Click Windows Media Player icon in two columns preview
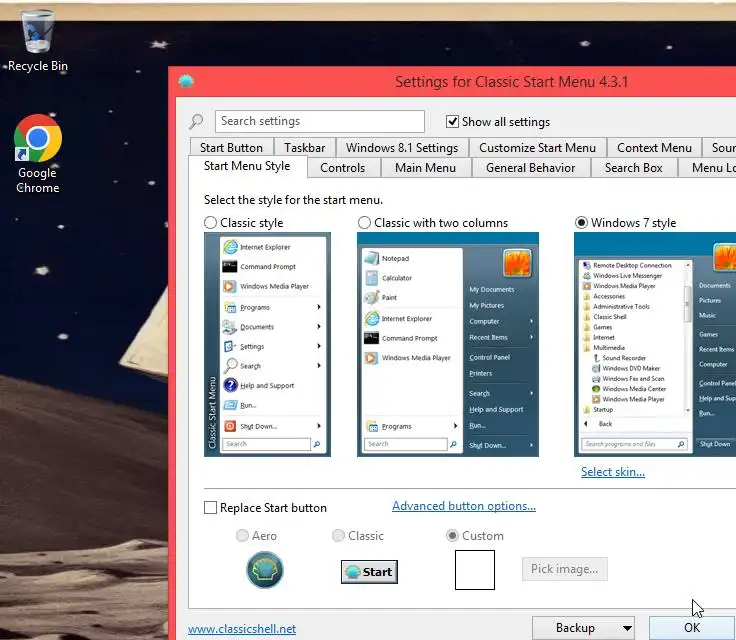This screenshot has width=736, height=640. 371,358
